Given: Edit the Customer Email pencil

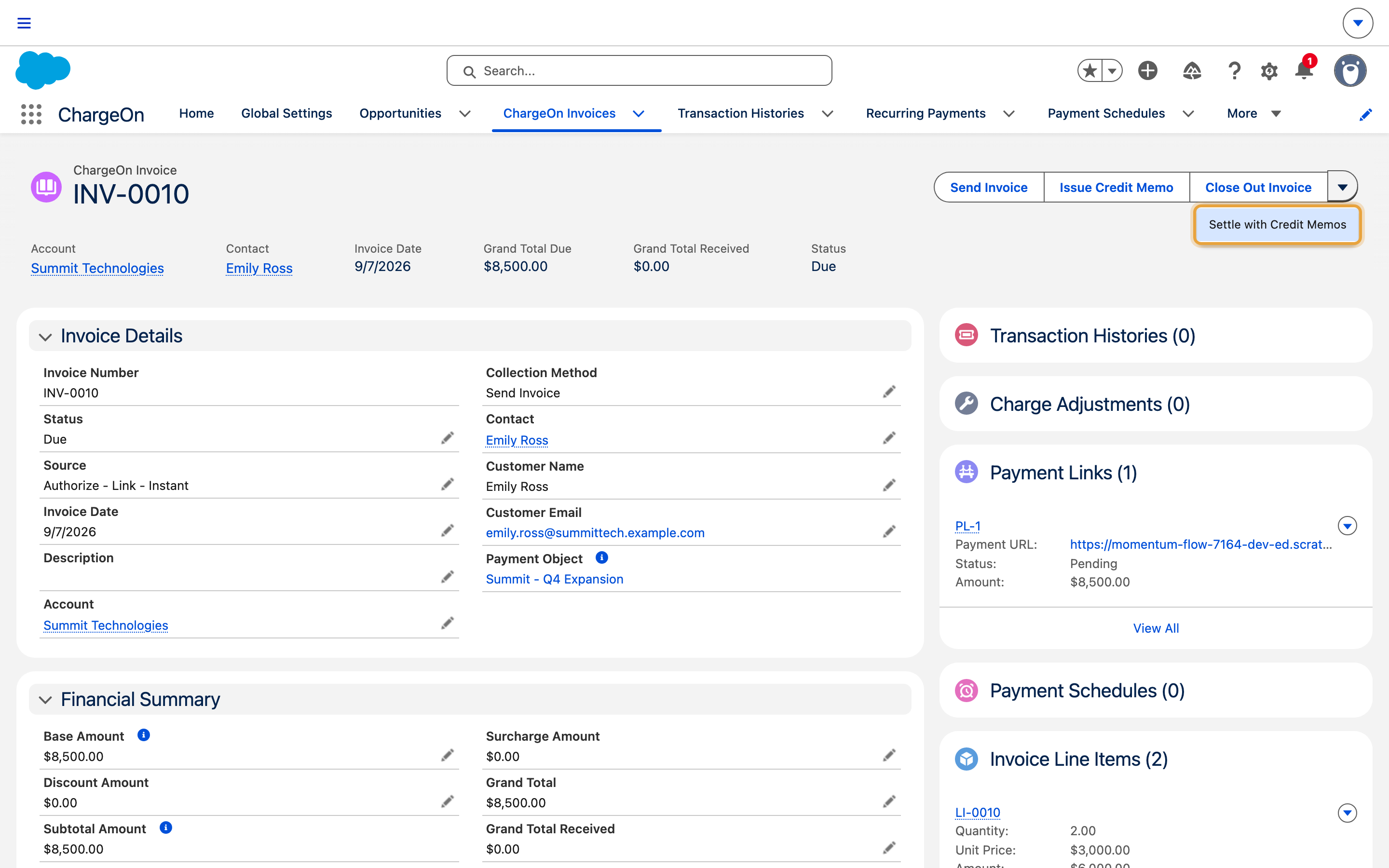Looking at the screenshot, I should (890, 531).
